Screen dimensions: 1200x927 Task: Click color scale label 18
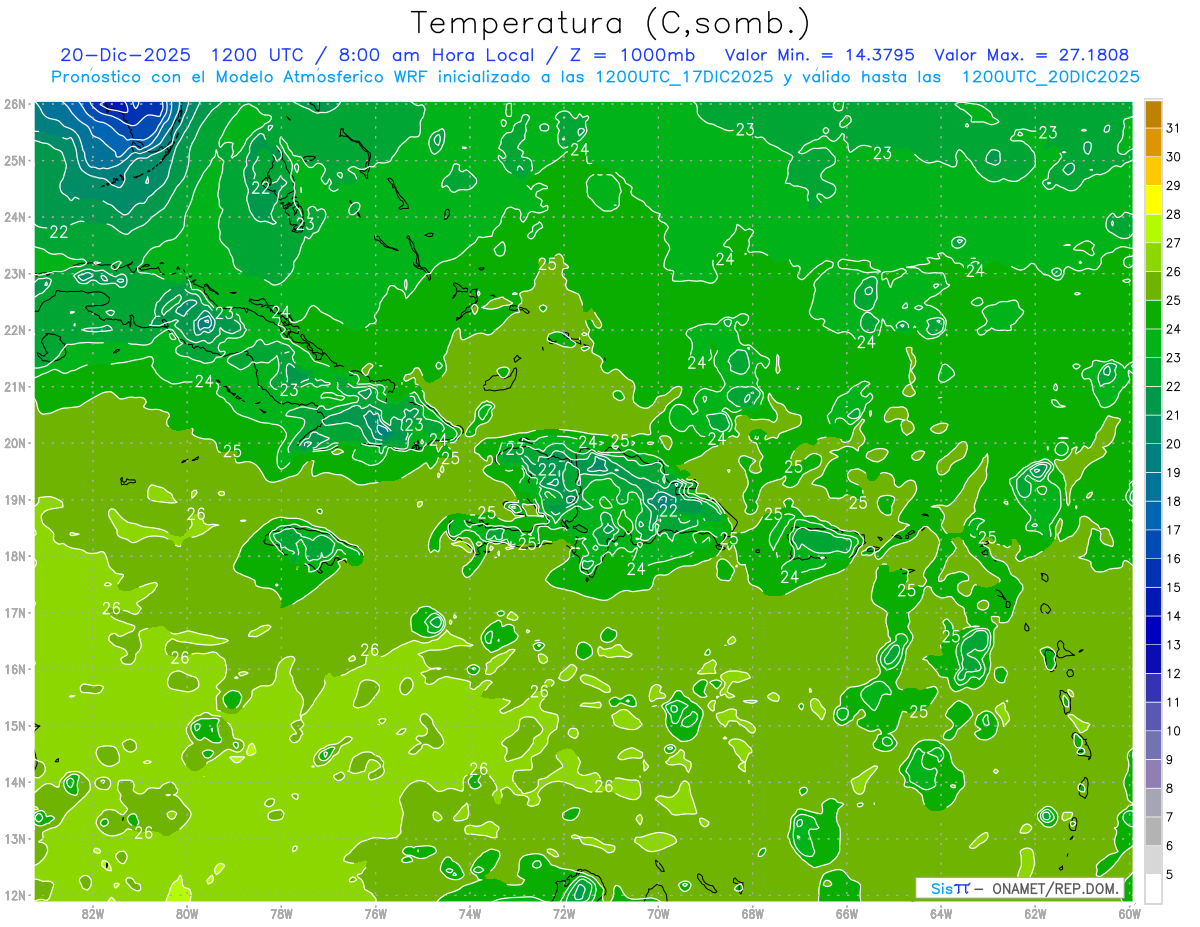coord(1173,501)
